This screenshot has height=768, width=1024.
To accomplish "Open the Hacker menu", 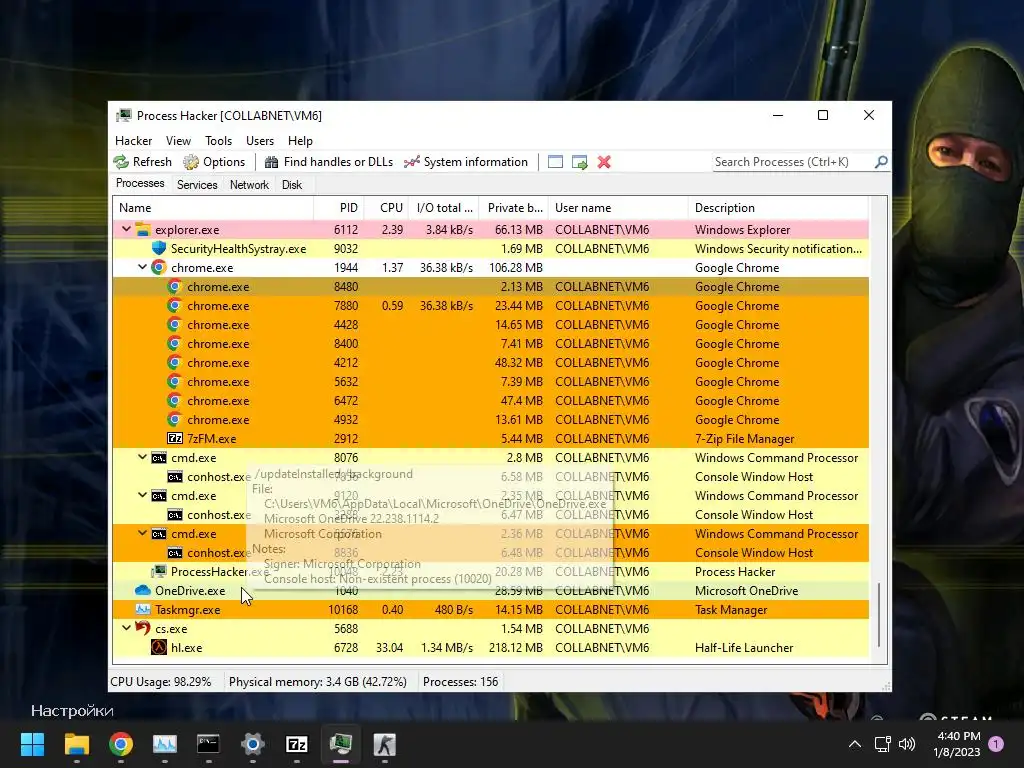I will [133, 140].
